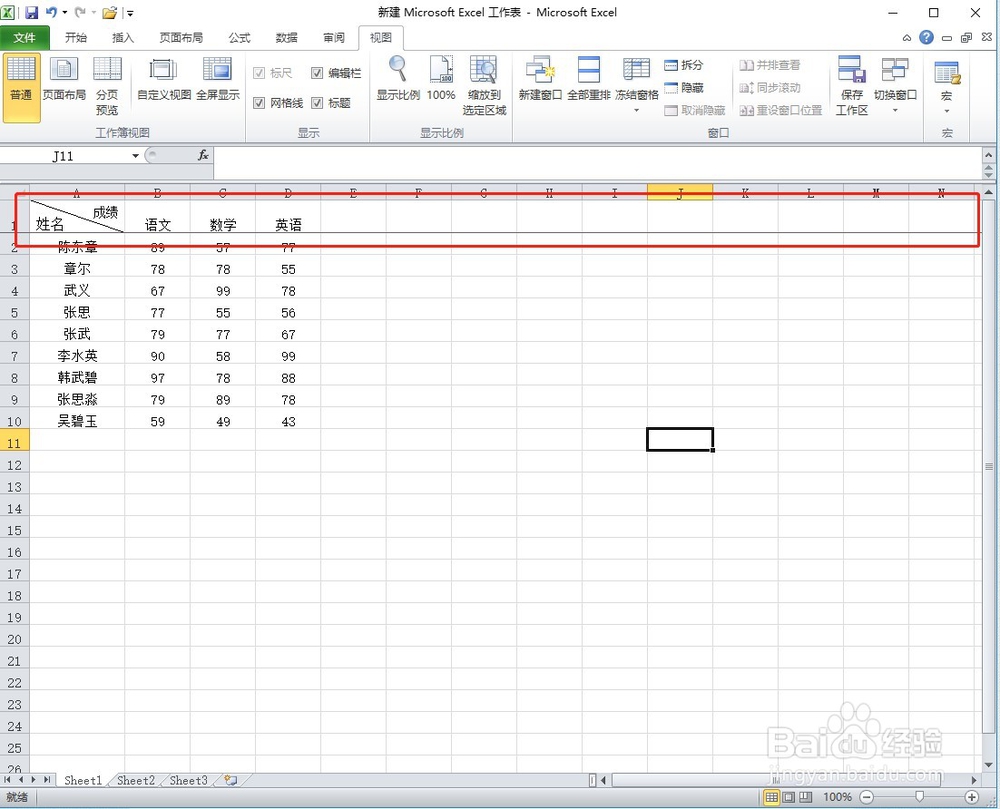
Task: Click the status bar zoom slider handle
Action: pyautogui.click(x=919, y=796)
